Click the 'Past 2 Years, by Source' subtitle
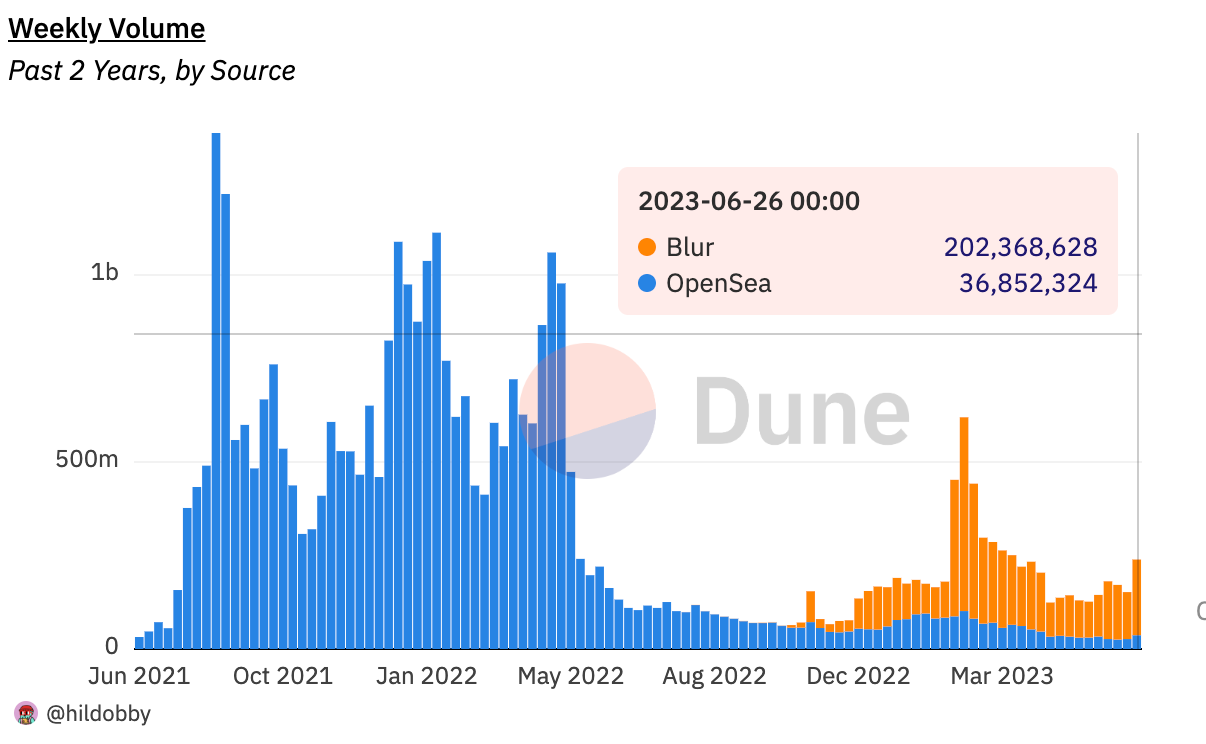1206x744 pixels. point(152,71)
